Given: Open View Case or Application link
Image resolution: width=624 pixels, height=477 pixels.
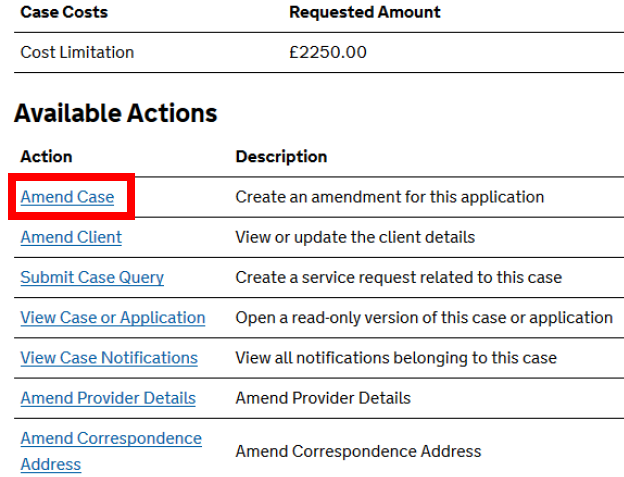Looking at the screenshot, I should [x=112, y=317].
